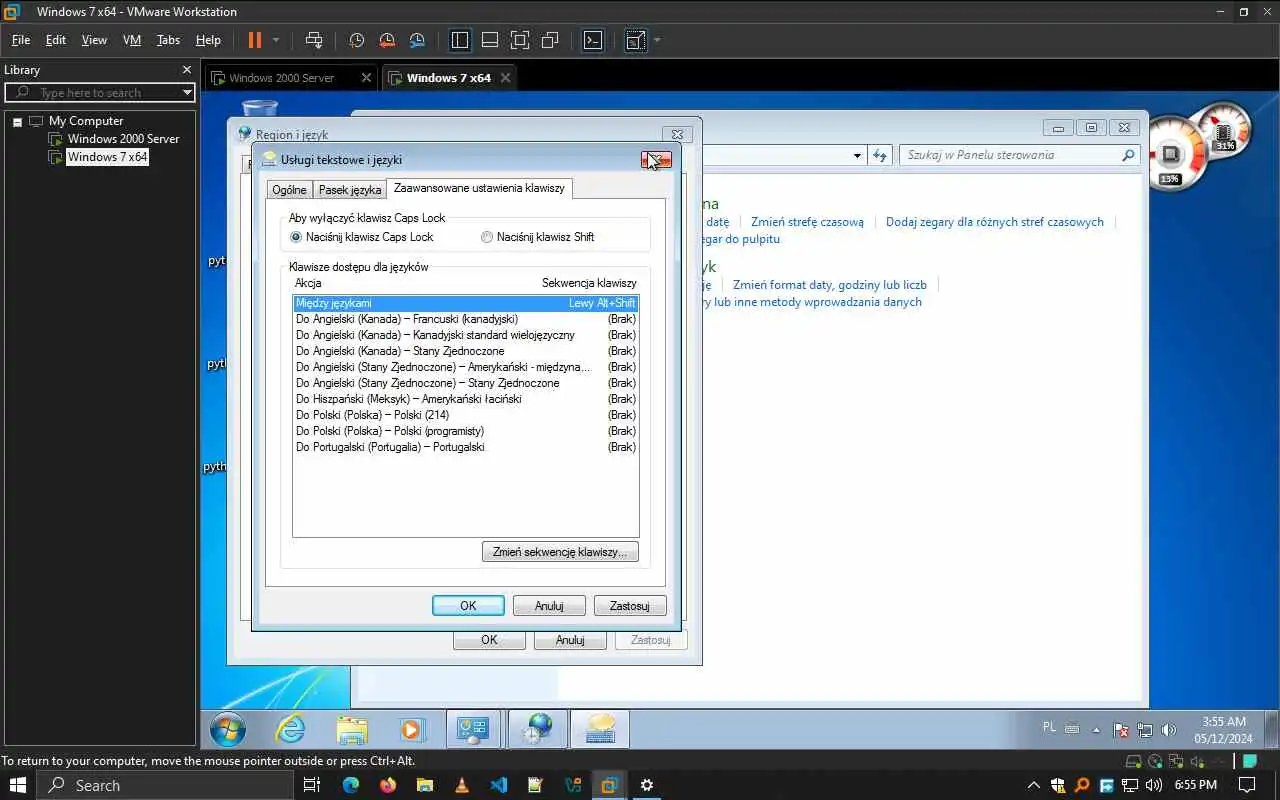
Task: Open the dropdown arrow beside the stretch guest icon
Action: click(x=657, y=40)
